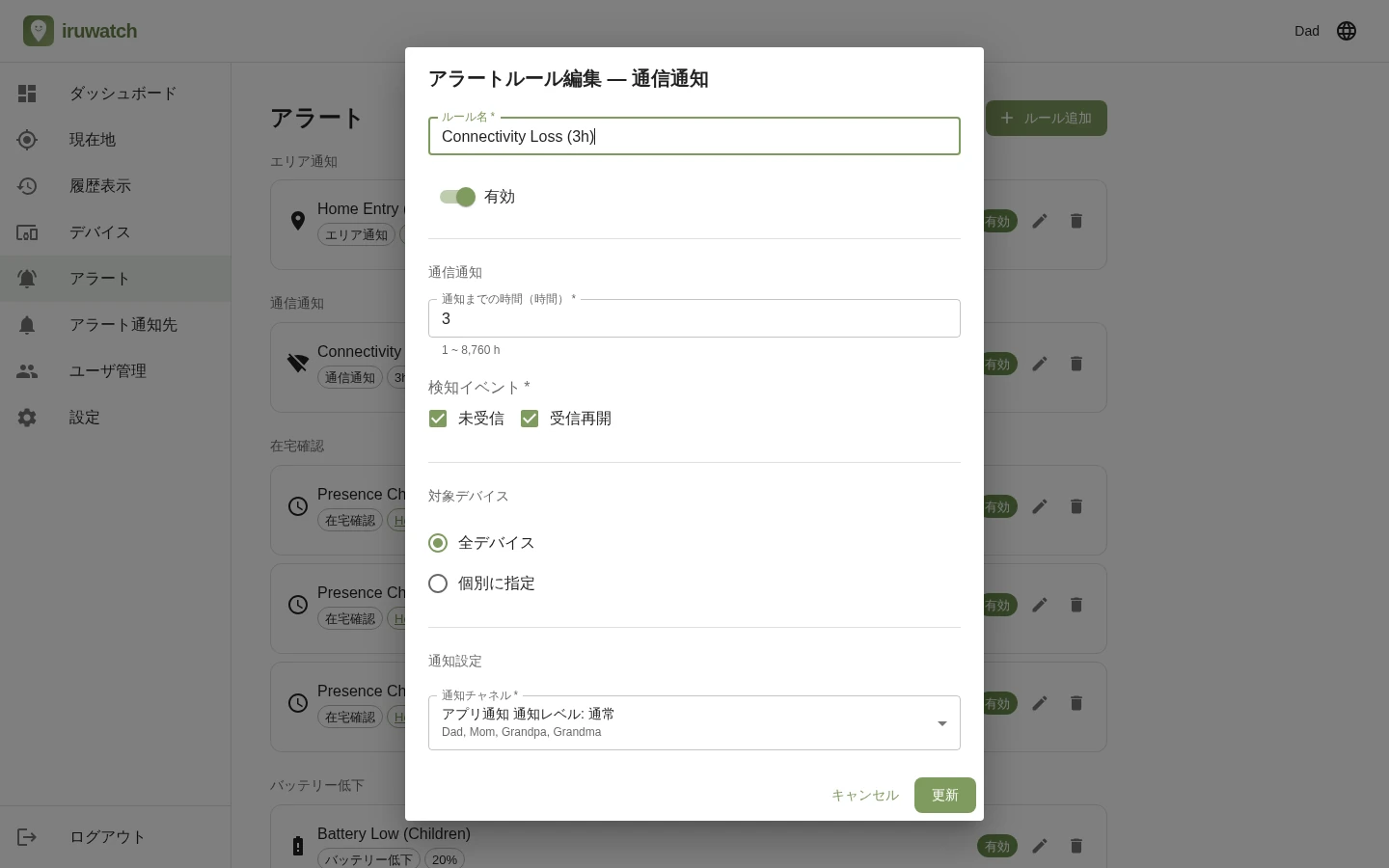This screenshot has height=868, width=1389.
Task: Click the 有効 badge on Battery Low rule
Action: click(997, 846)
